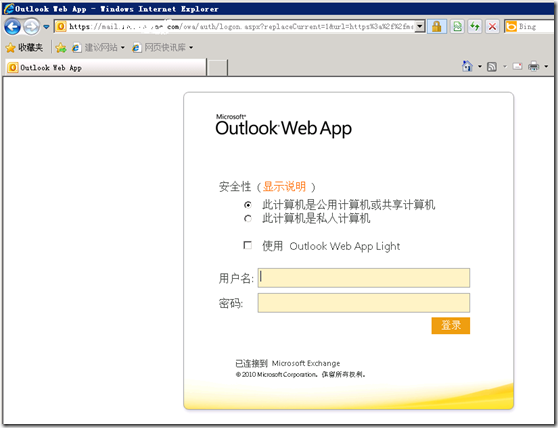Image resolution: width=558 pixels, height=428 pixels.
Task: Select the public or shared computer radio button
Action: [x=248, y=205]
